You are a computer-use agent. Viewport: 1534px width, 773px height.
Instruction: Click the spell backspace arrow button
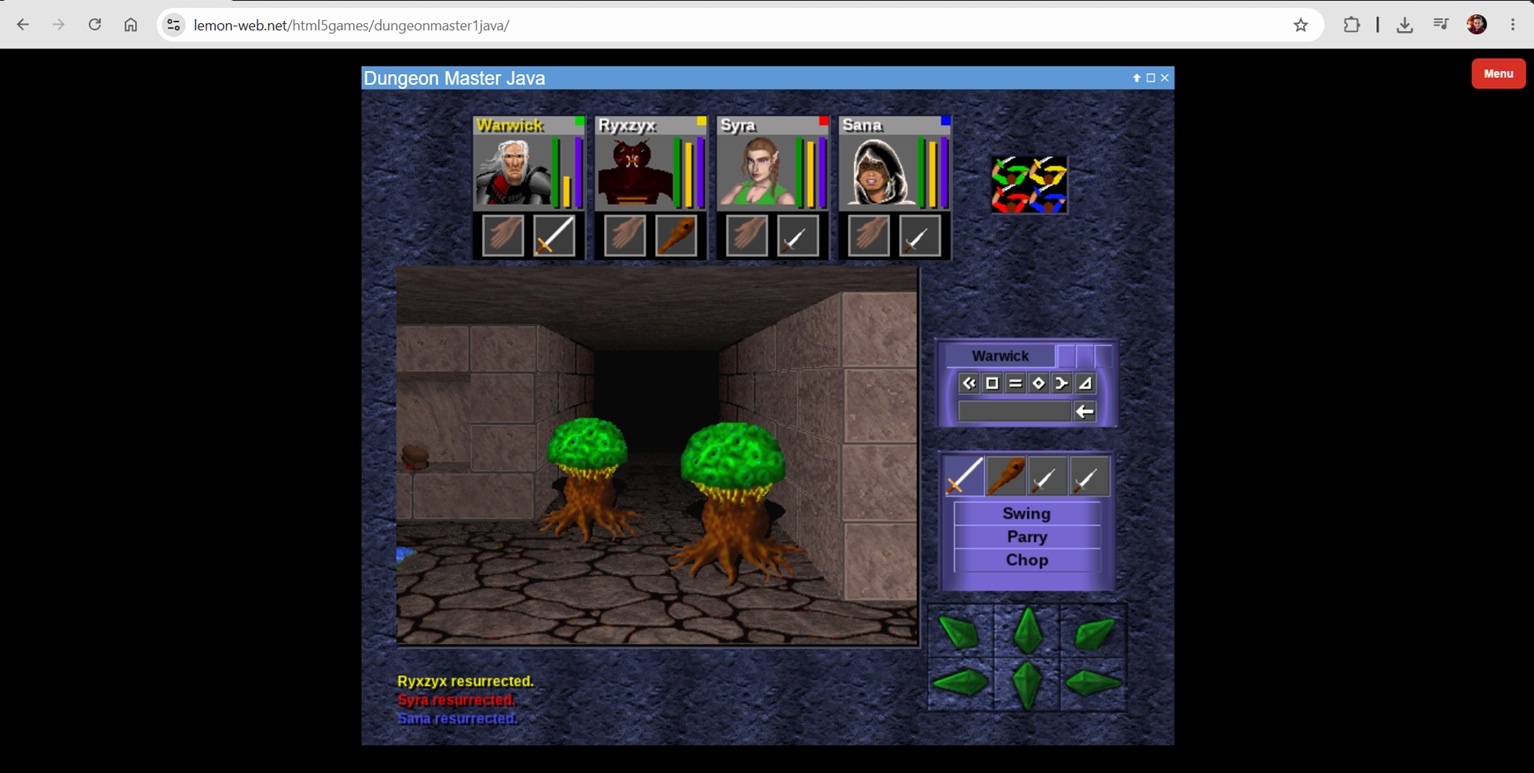(x=1085, y=411)
